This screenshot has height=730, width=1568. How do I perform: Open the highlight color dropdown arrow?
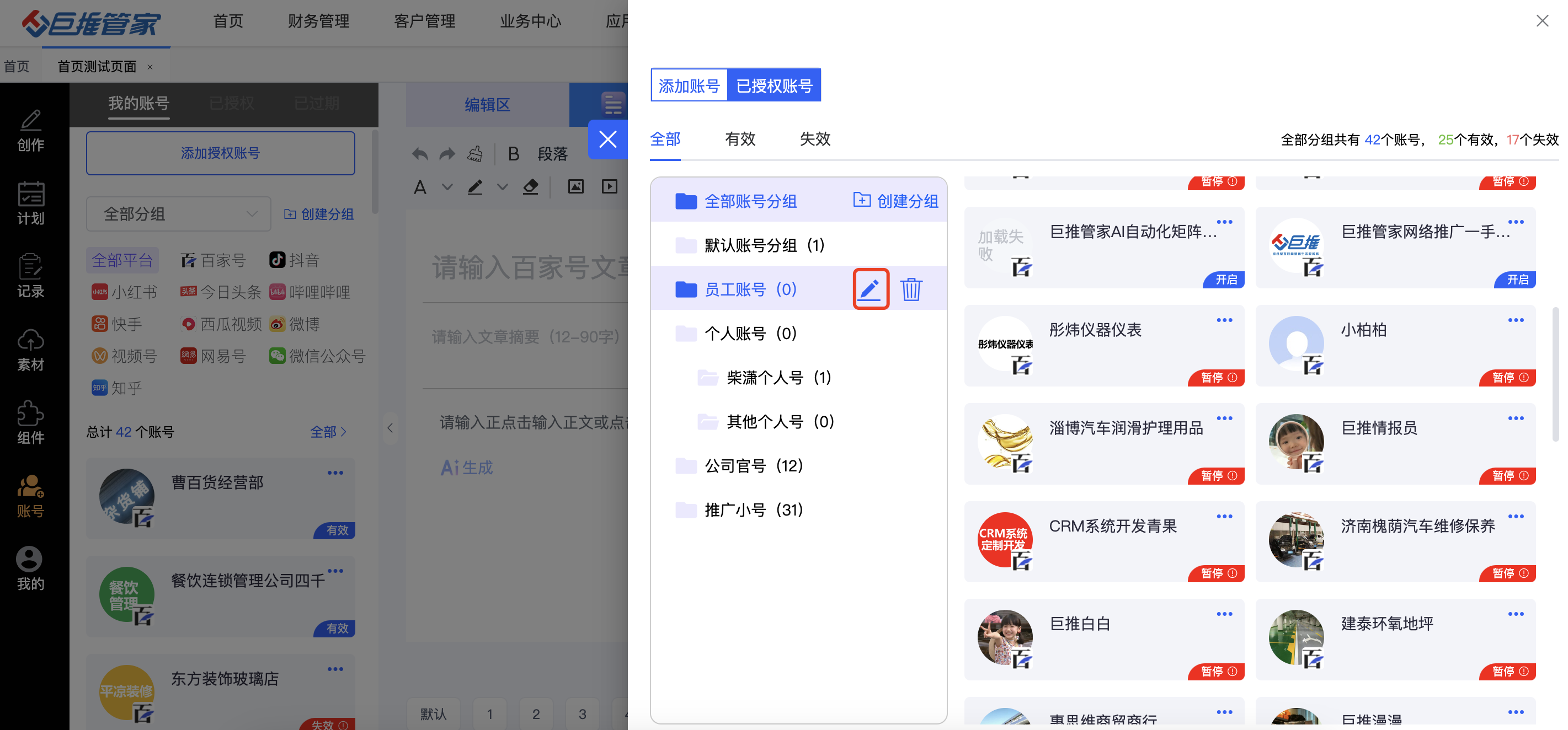click(502, 187)
